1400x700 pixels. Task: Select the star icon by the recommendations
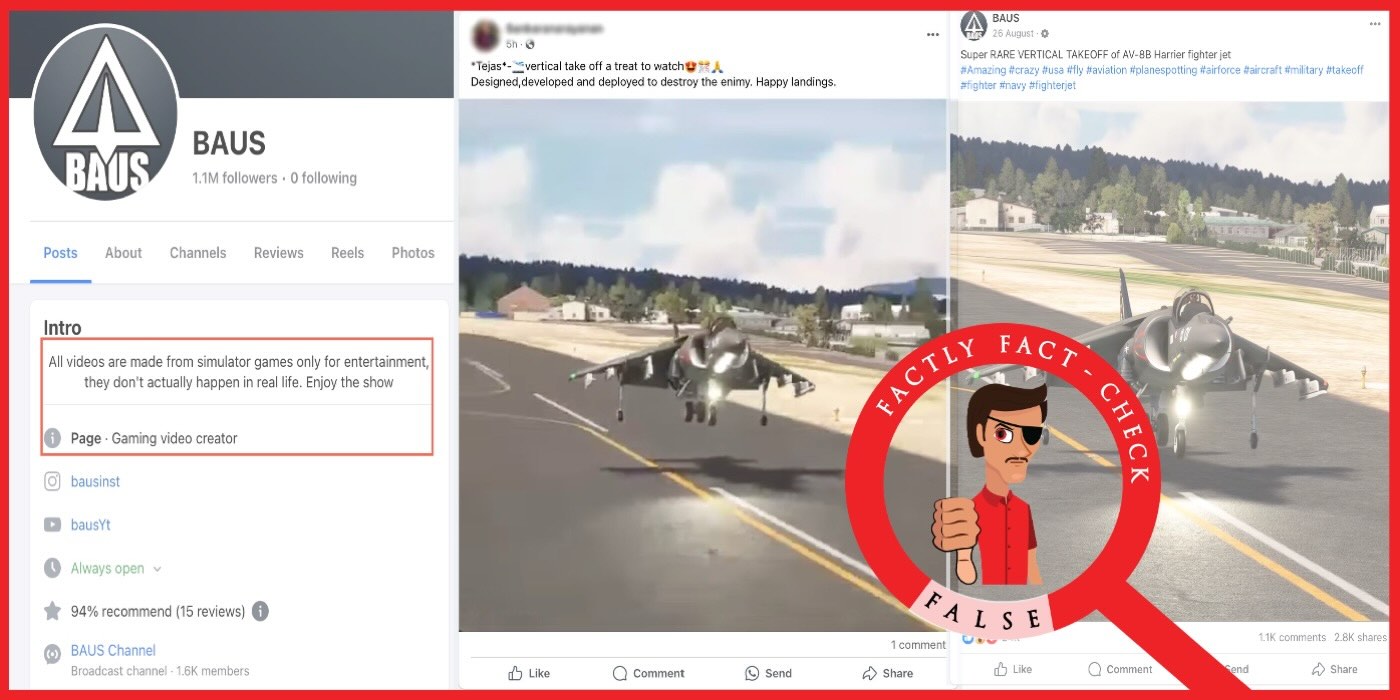pos(51,611)
